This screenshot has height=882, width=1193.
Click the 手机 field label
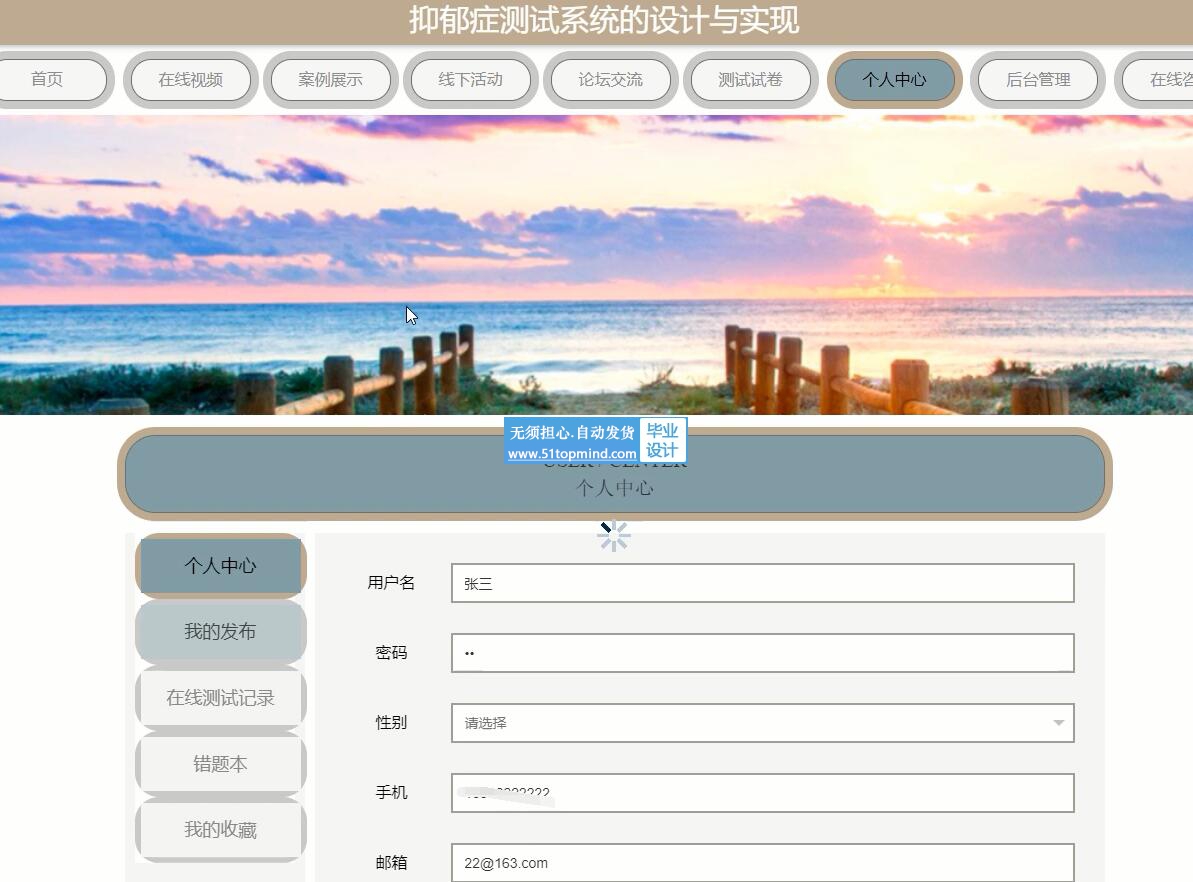[x=391, y=793]
